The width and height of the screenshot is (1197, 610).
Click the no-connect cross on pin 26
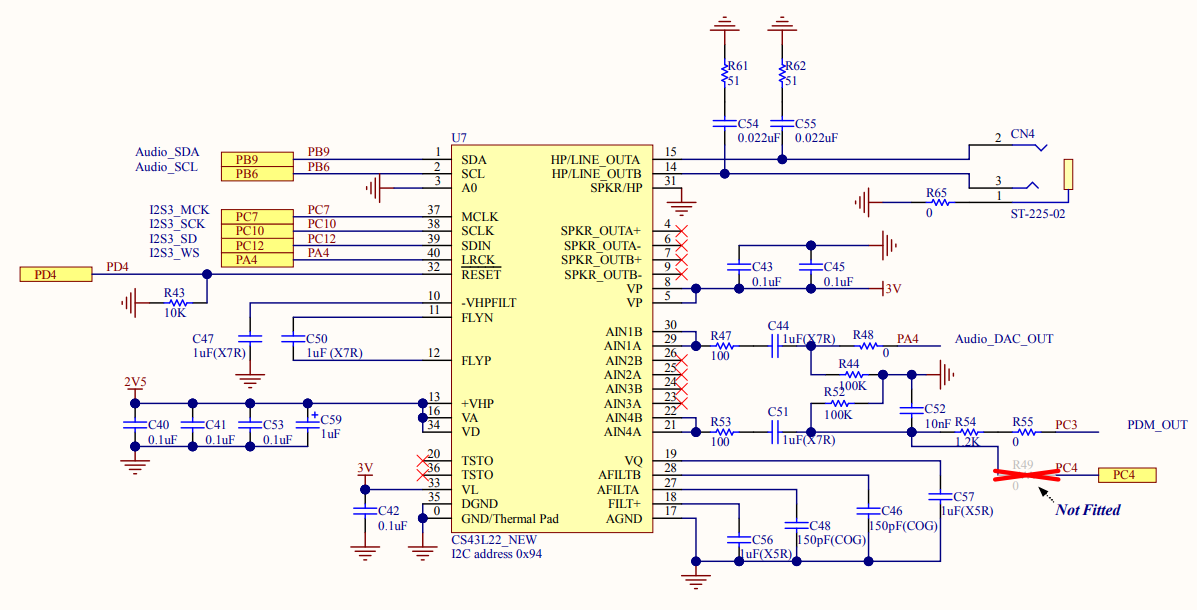[x=682, y=360]
